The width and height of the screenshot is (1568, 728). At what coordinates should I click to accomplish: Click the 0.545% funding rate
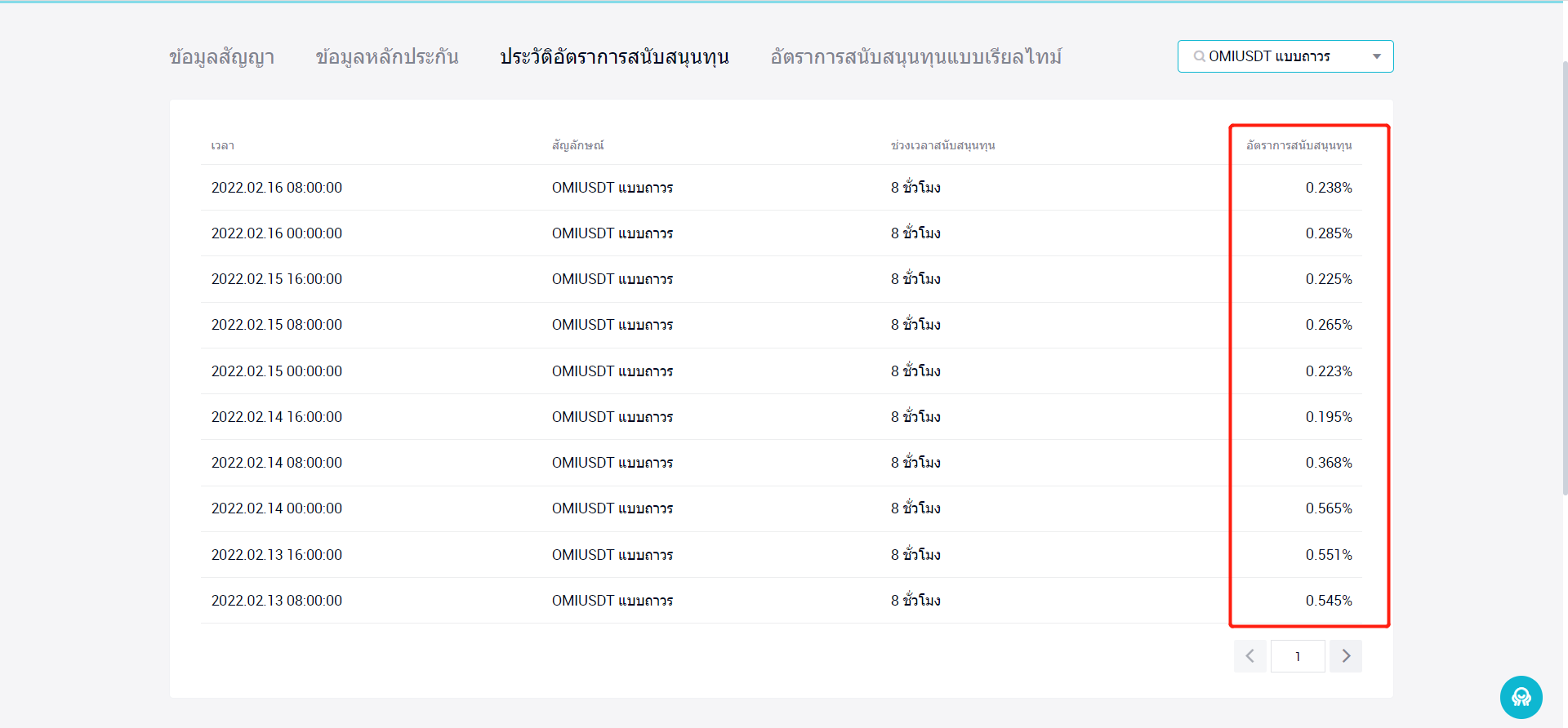tap(1329, 601)
